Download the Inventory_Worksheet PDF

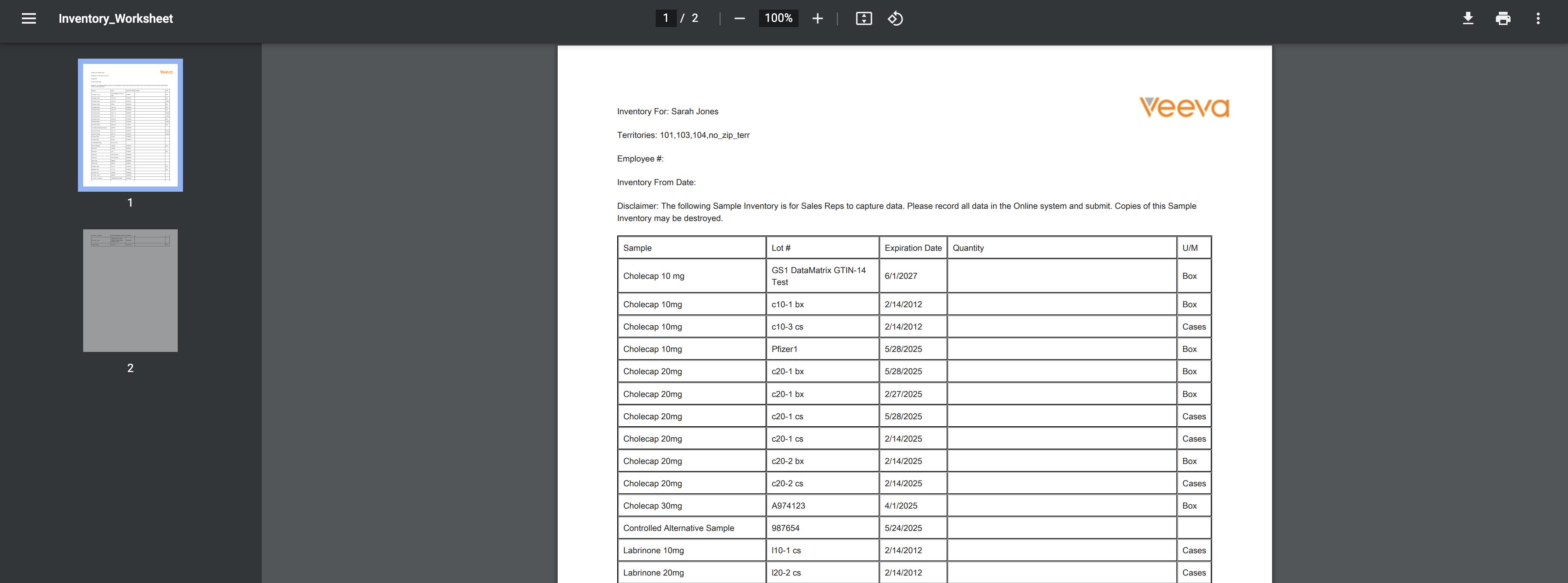pos(1468,18)
